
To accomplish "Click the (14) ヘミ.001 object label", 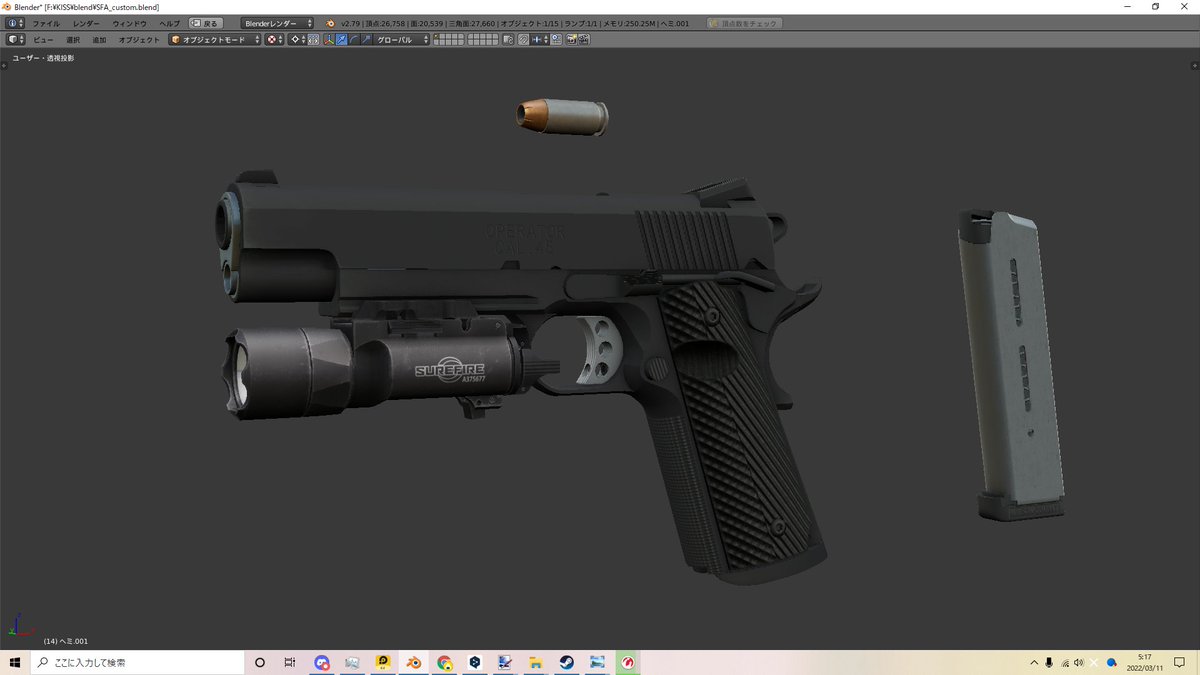I will 66,641.
